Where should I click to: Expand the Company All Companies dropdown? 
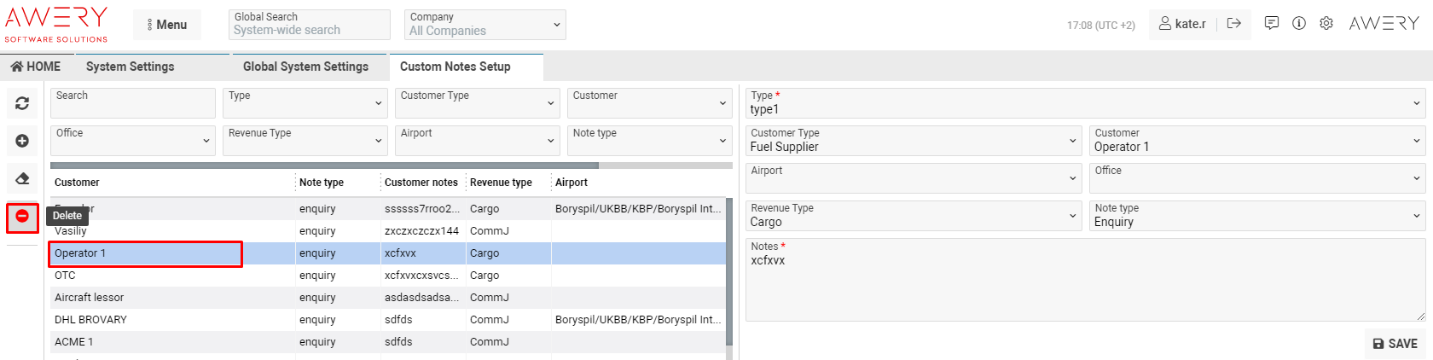[485, 24]
